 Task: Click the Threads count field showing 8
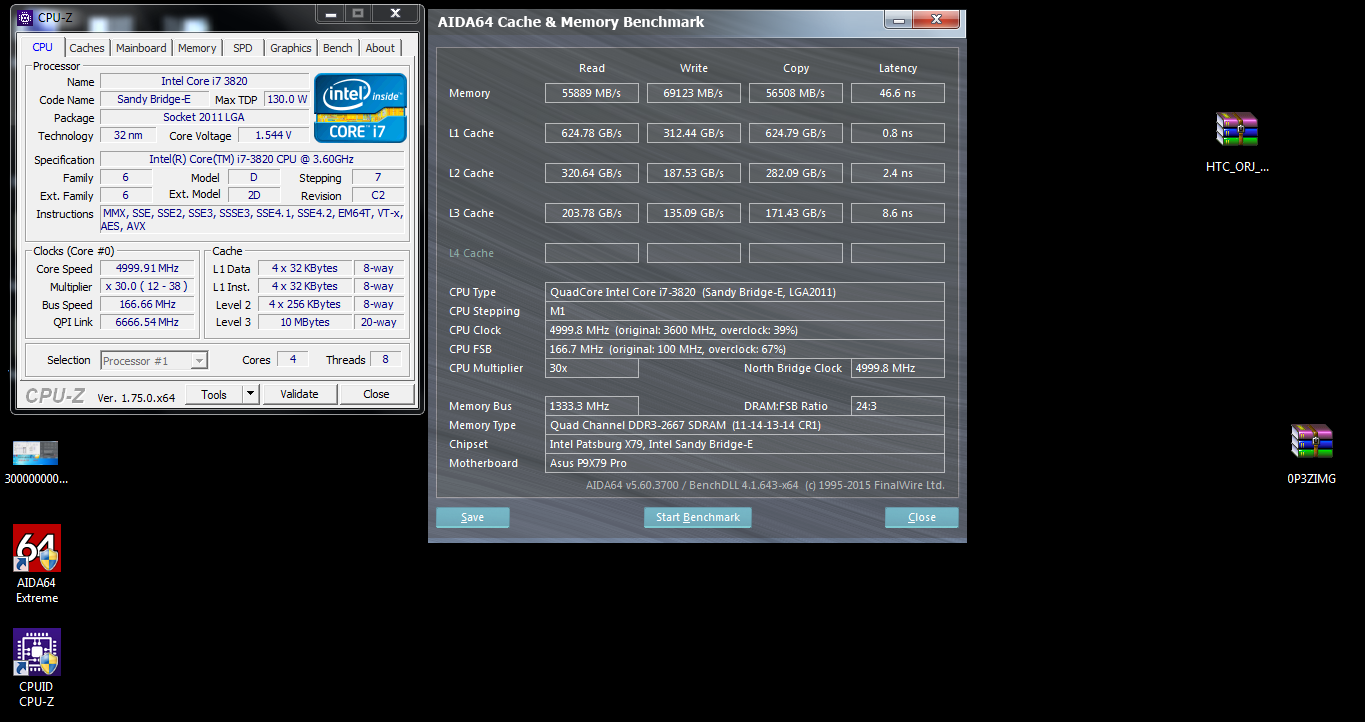pyautogui.click(x=385, y=359)
